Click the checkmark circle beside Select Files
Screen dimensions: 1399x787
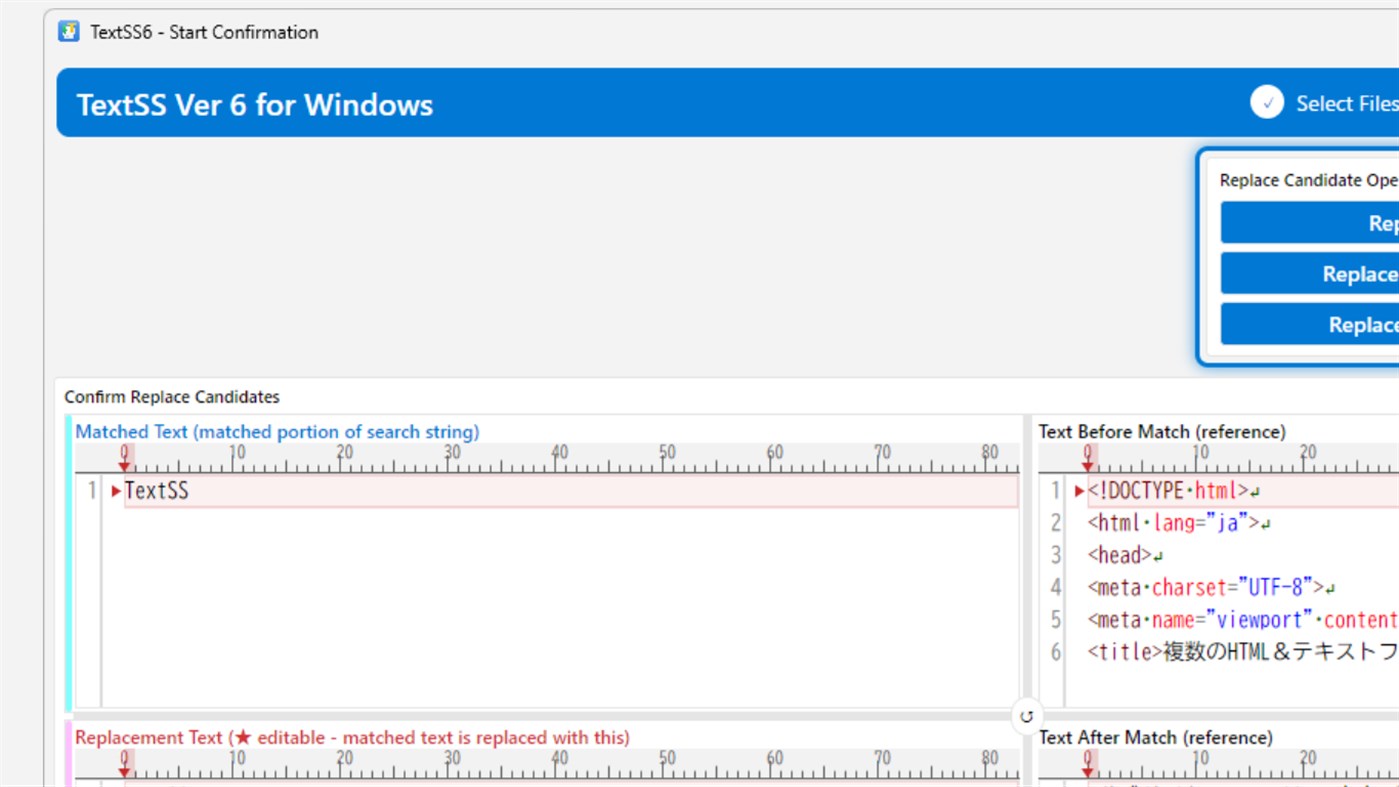tap(1267, 102)
